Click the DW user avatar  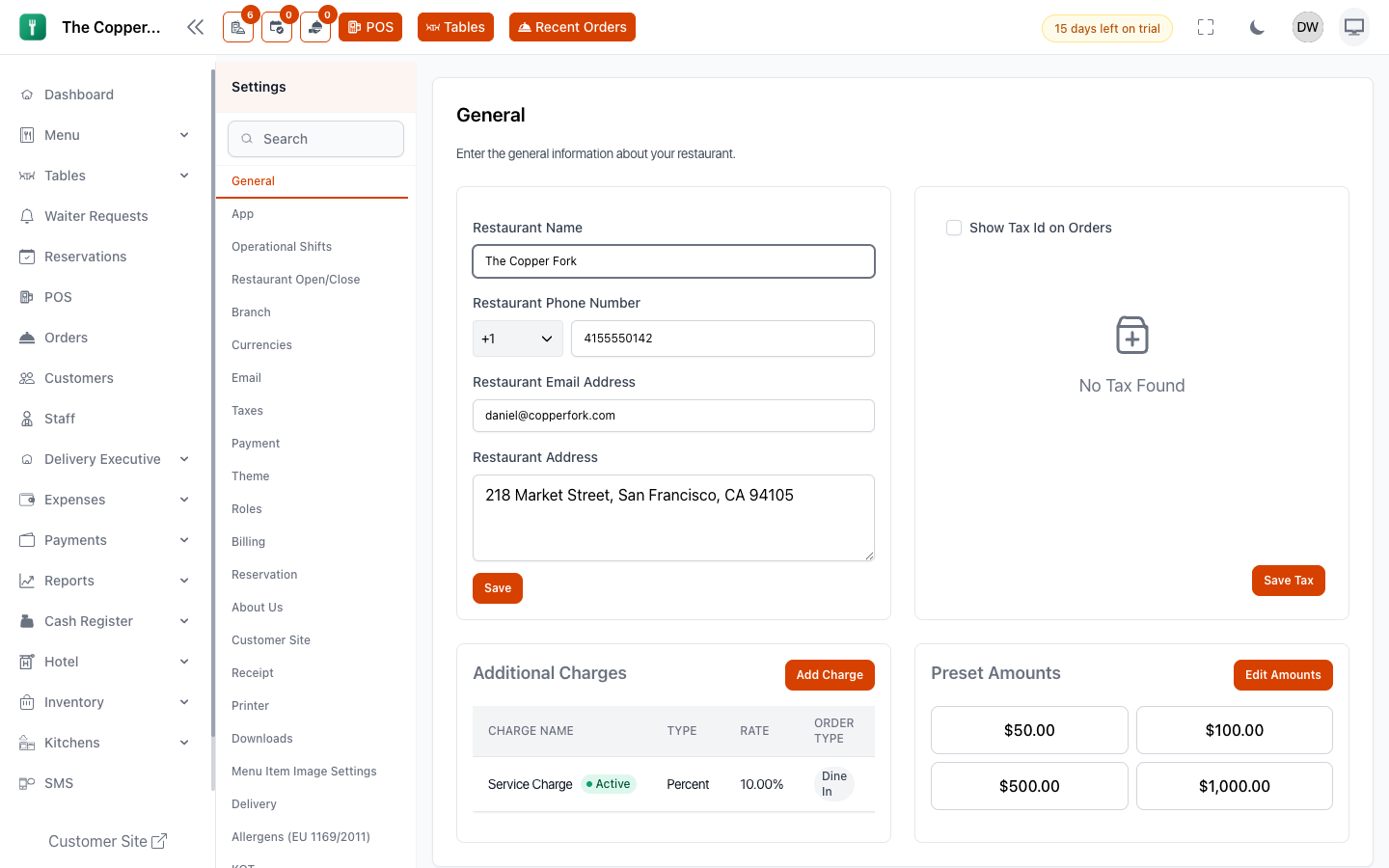pyautogui.click(x=1308, y=27)
